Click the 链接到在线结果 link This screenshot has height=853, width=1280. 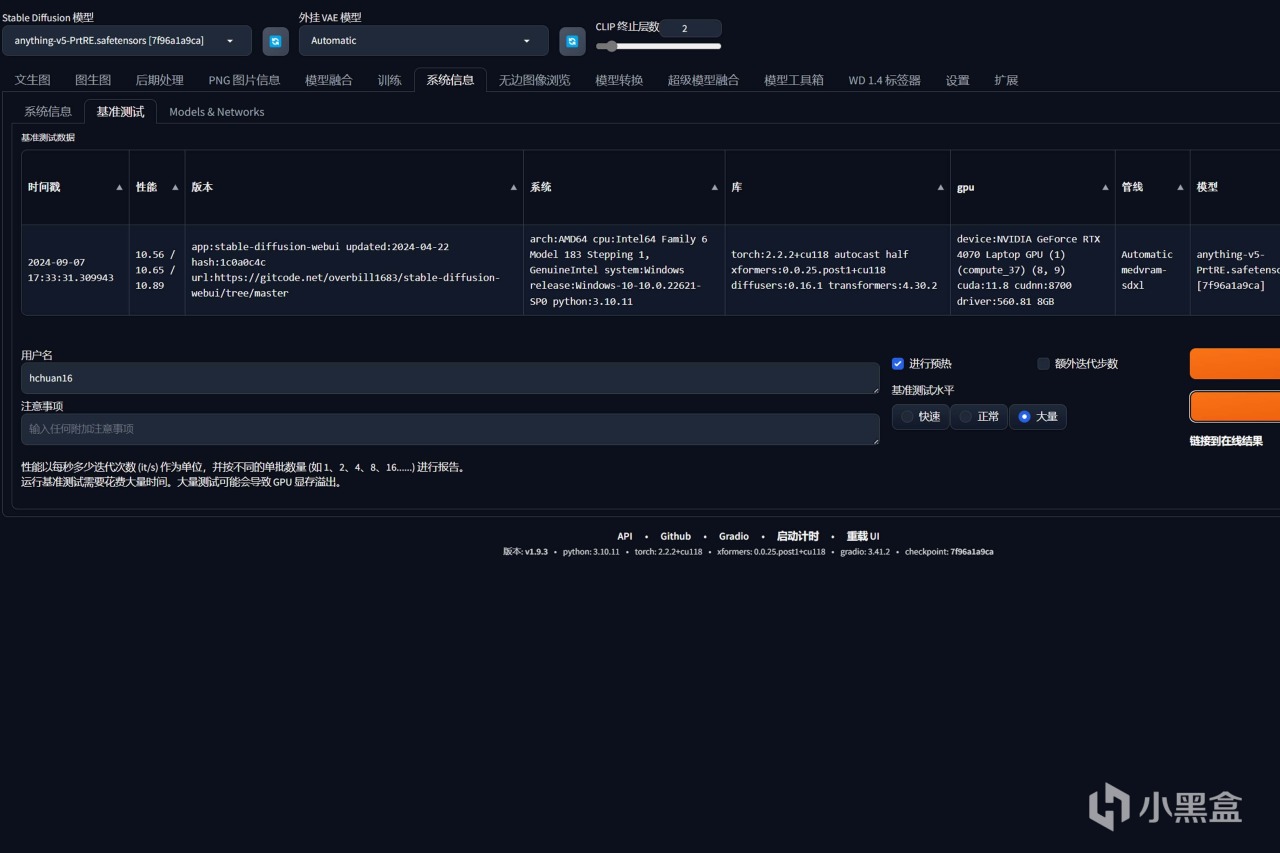[1226, 441]
